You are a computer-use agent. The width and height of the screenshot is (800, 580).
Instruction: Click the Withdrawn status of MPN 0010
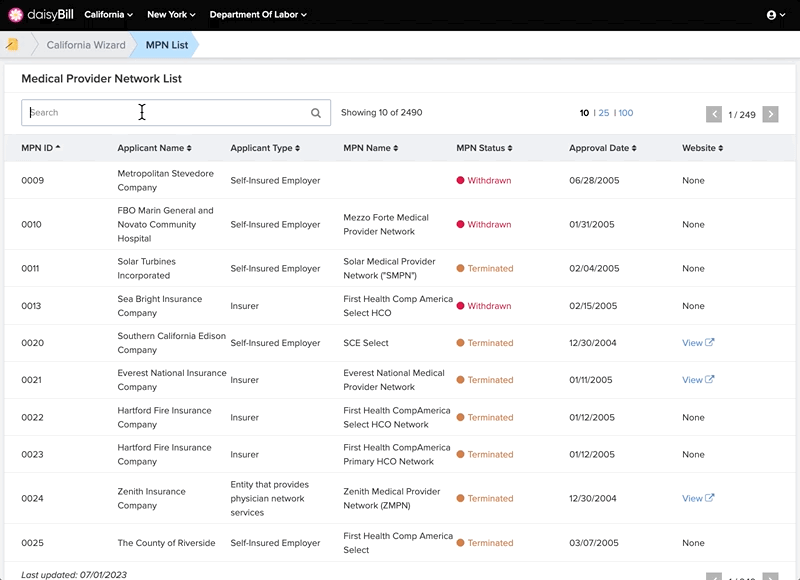click(484, 224)
